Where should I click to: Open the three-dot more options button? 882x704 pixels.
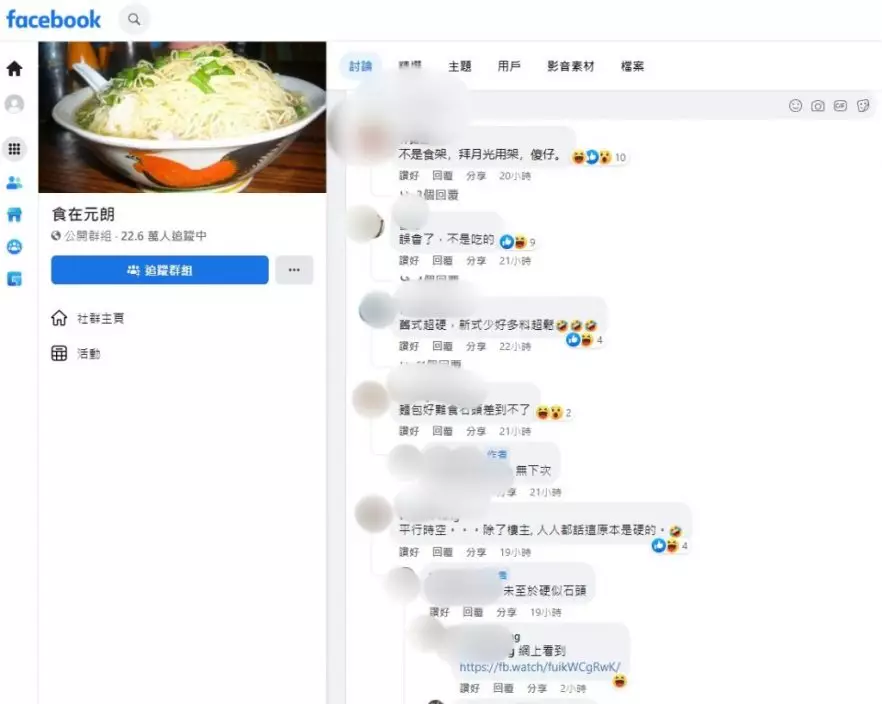pos(294,270)
